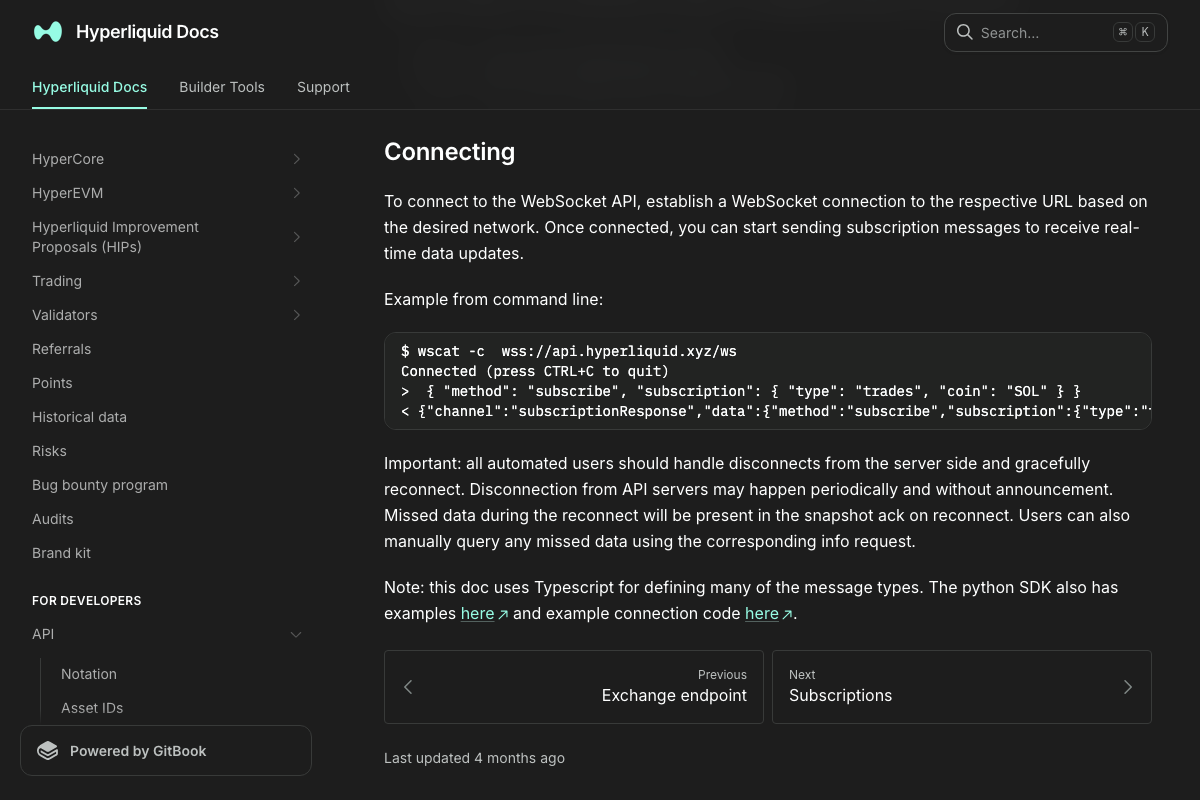Viewport: 1200px width, 800px height.
Task: Click the Connecting heading
Action: [x=450, y=152]
